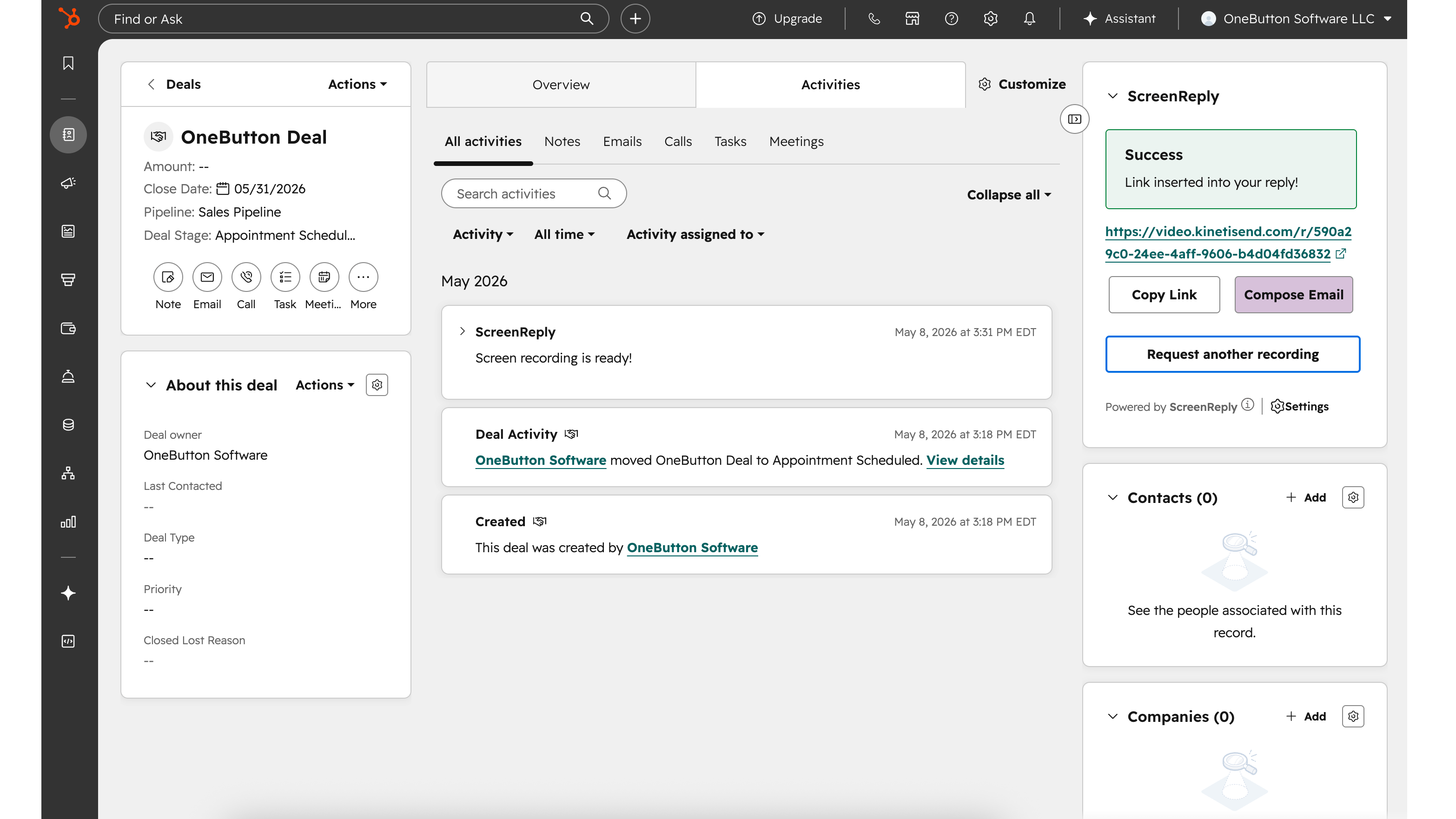Image resolution: width=1456 pixels, height=819 pixels.
Task: Toggle the right sidebar collapse button
Action: click(1074, 119)
